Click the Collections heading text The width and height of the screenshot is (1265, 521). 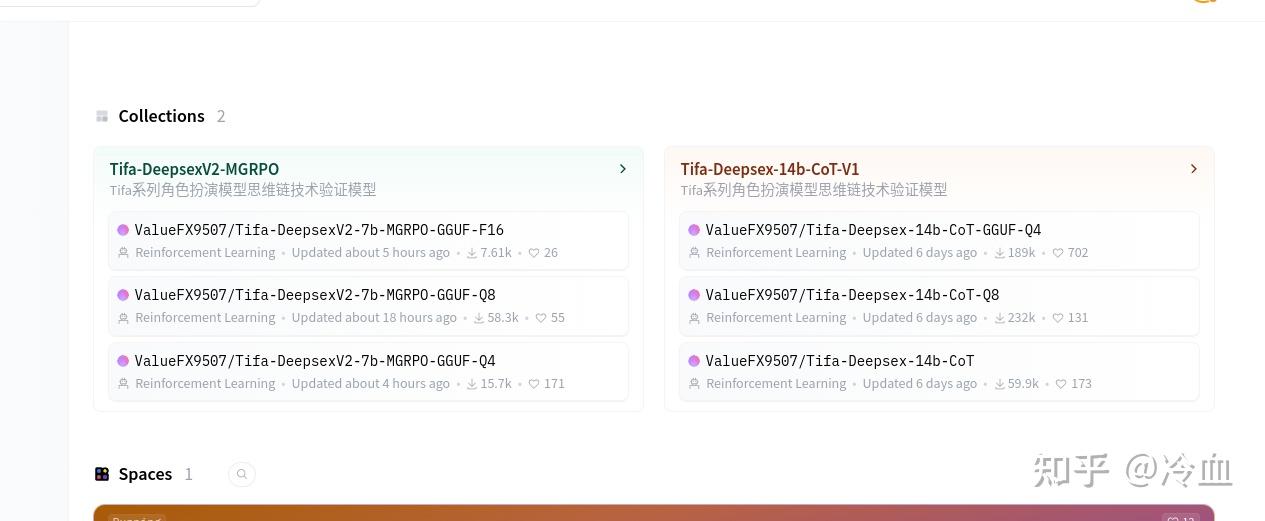point(161,116)
